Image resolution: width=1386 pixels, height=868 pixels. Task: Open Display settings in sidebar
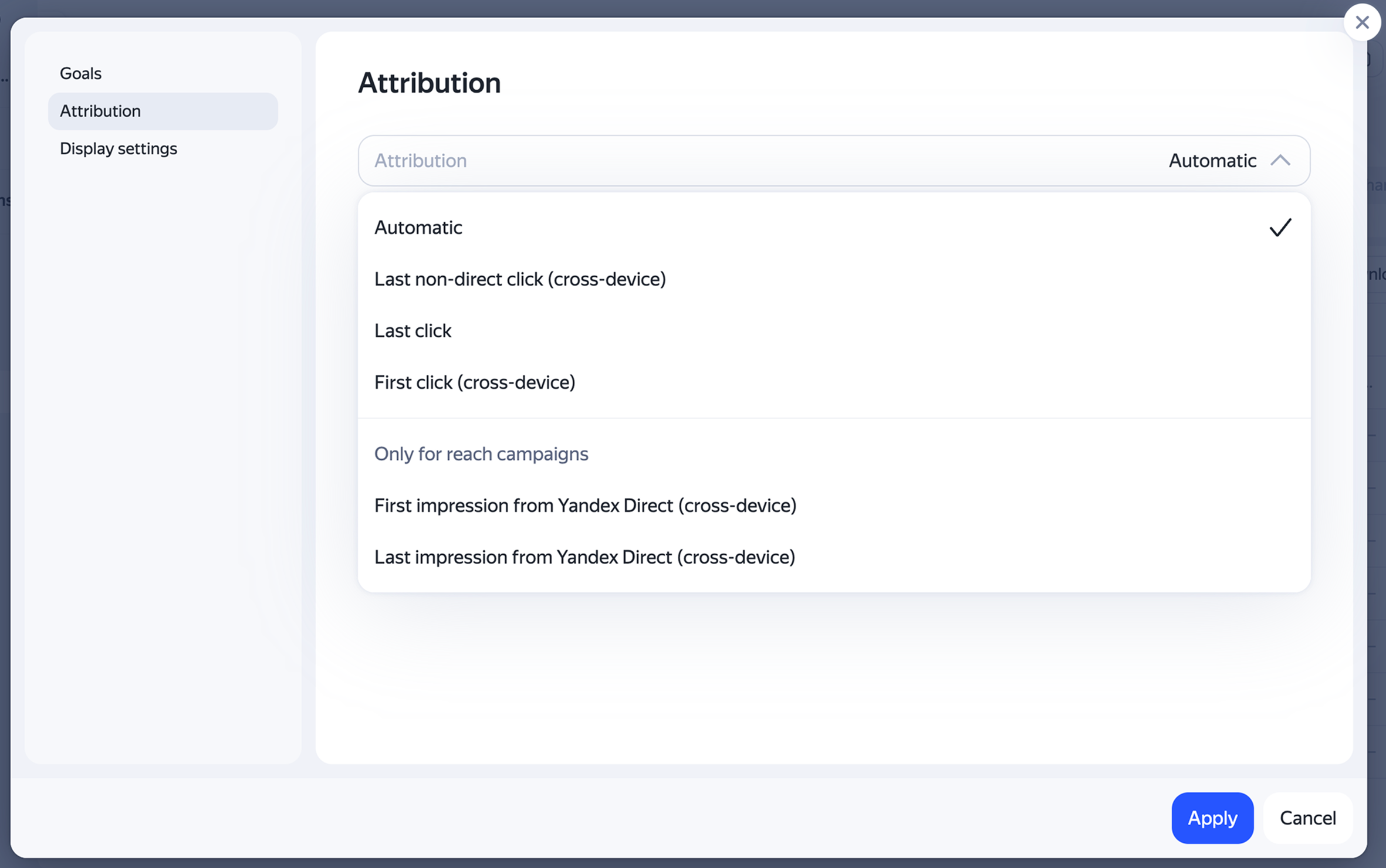[163, 148]
